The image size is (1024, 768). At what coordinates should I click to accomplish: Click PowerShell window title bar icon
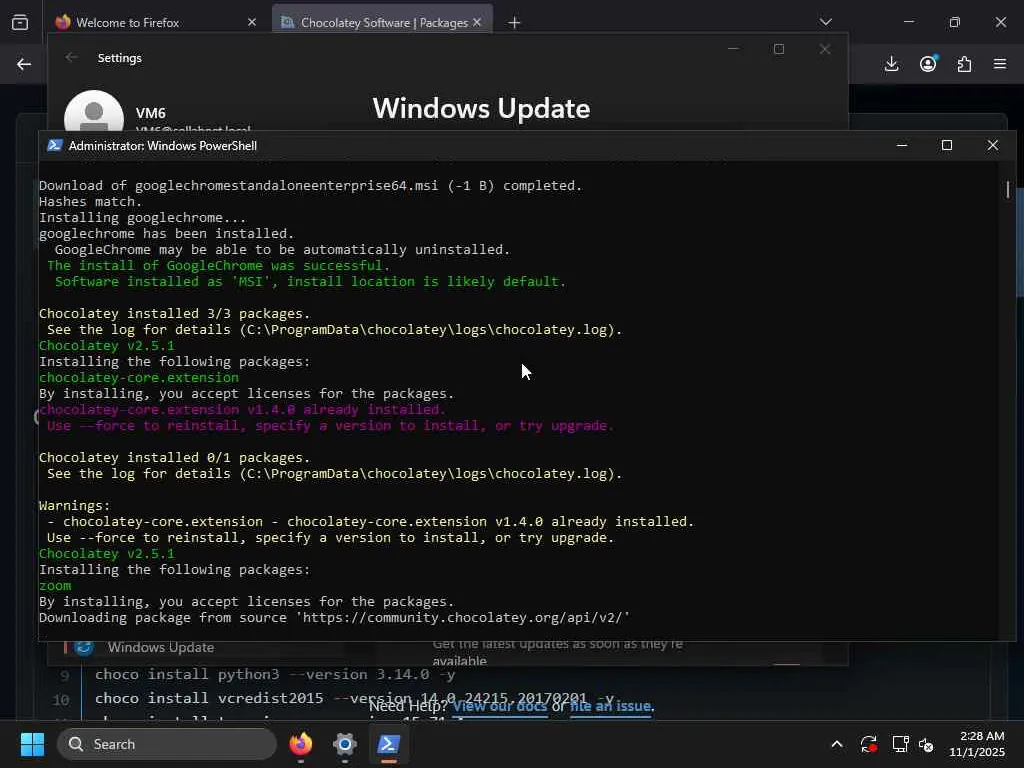coord(55,146)
